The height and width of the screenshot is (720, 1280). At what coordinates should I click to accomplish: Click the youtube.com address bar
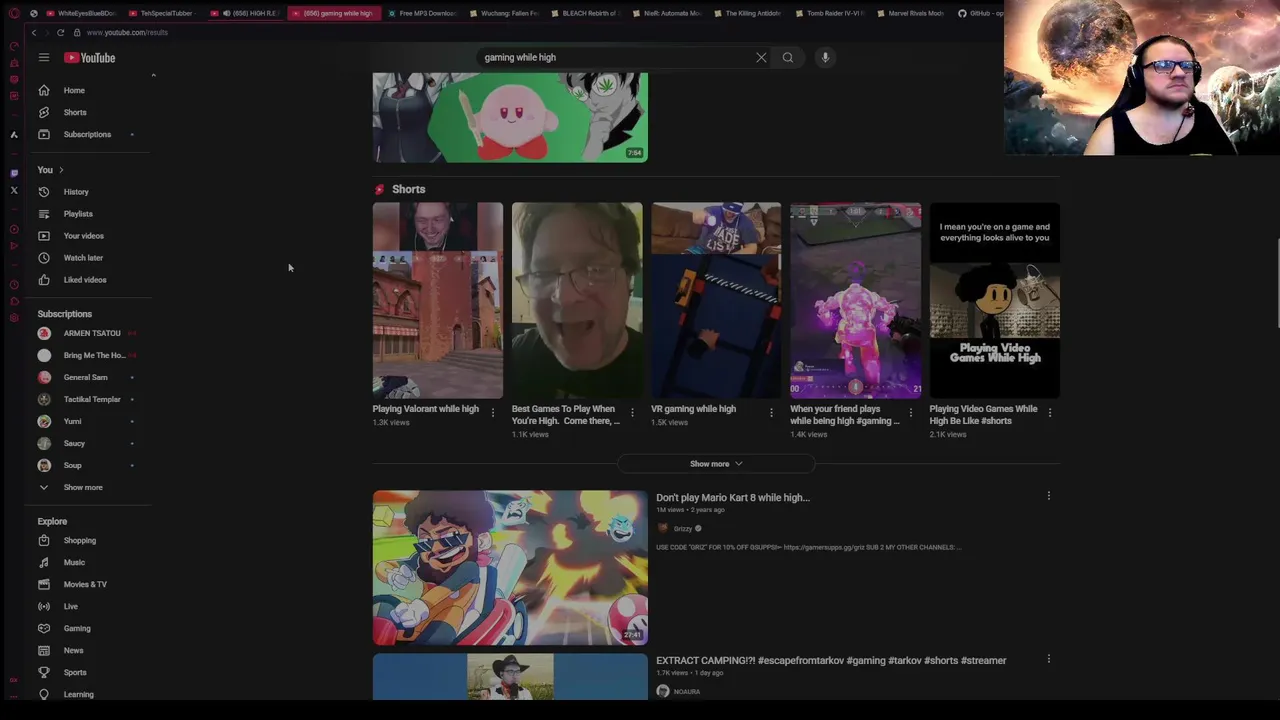(127, 32)
